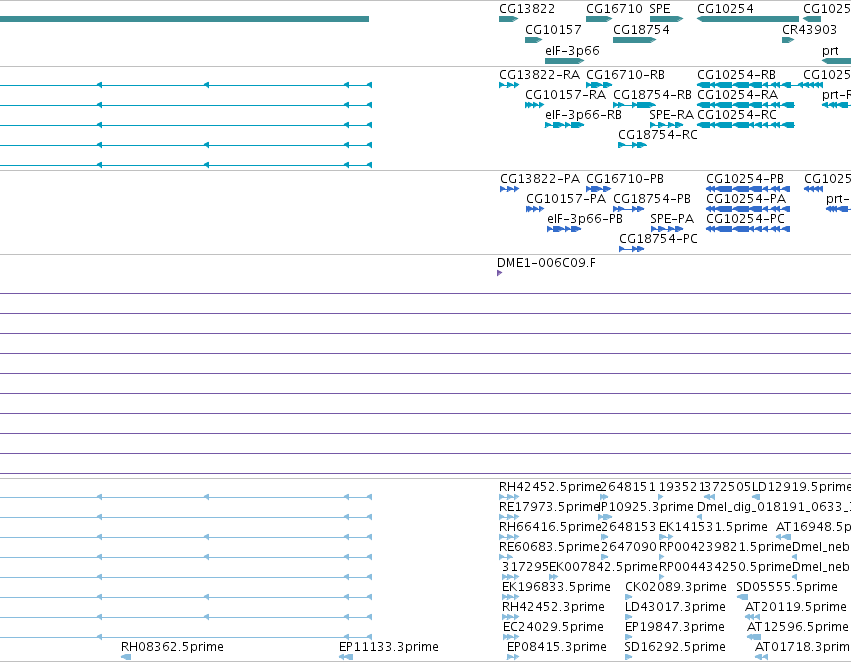The height and width of the screenshot is (662, 851).
Task: Select transcript CG13822-RA
Action: click(x=539, y=75)
